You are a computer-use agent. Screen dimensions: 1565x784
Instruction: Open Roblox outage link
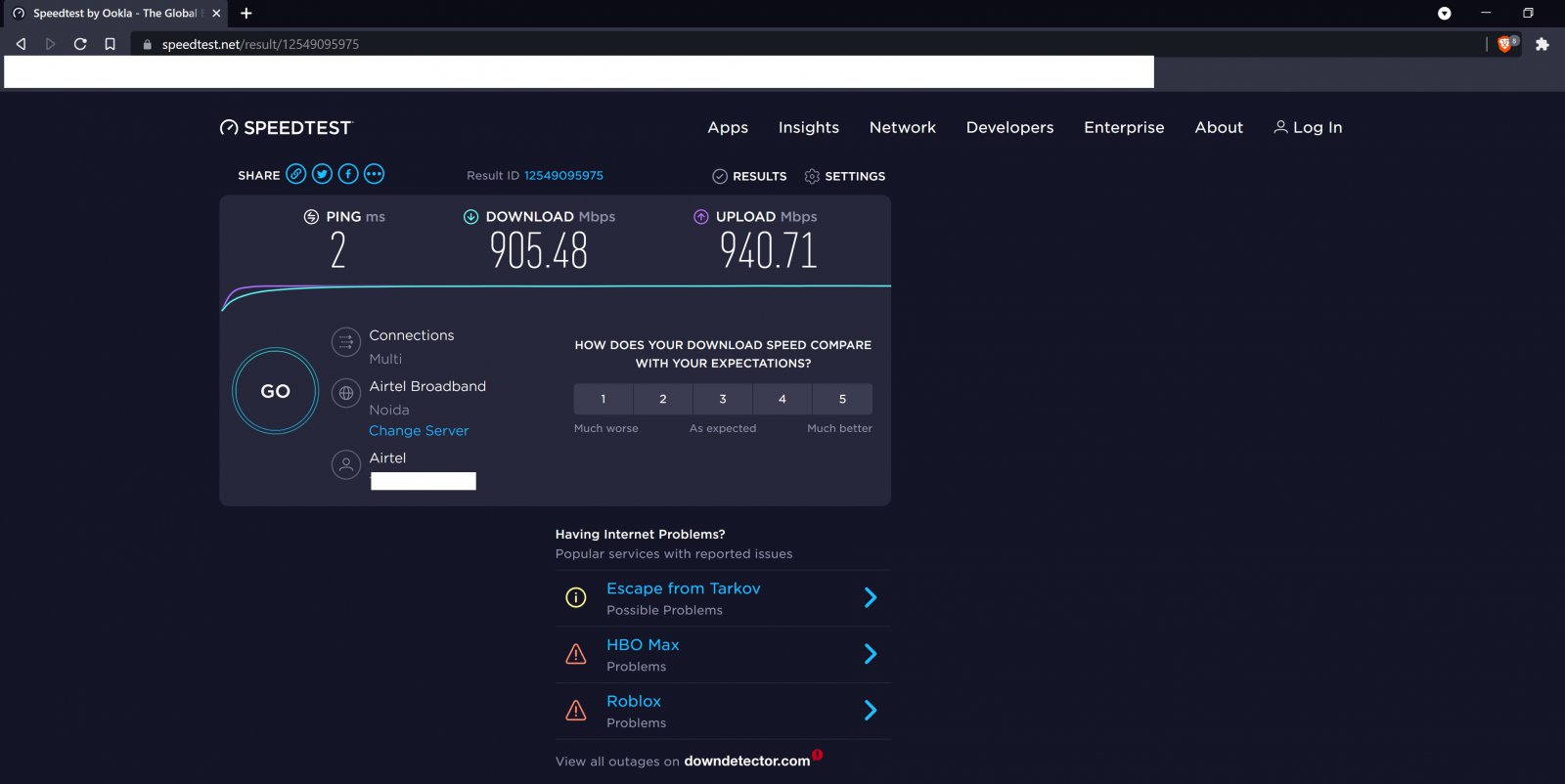(x=634, y=702)
